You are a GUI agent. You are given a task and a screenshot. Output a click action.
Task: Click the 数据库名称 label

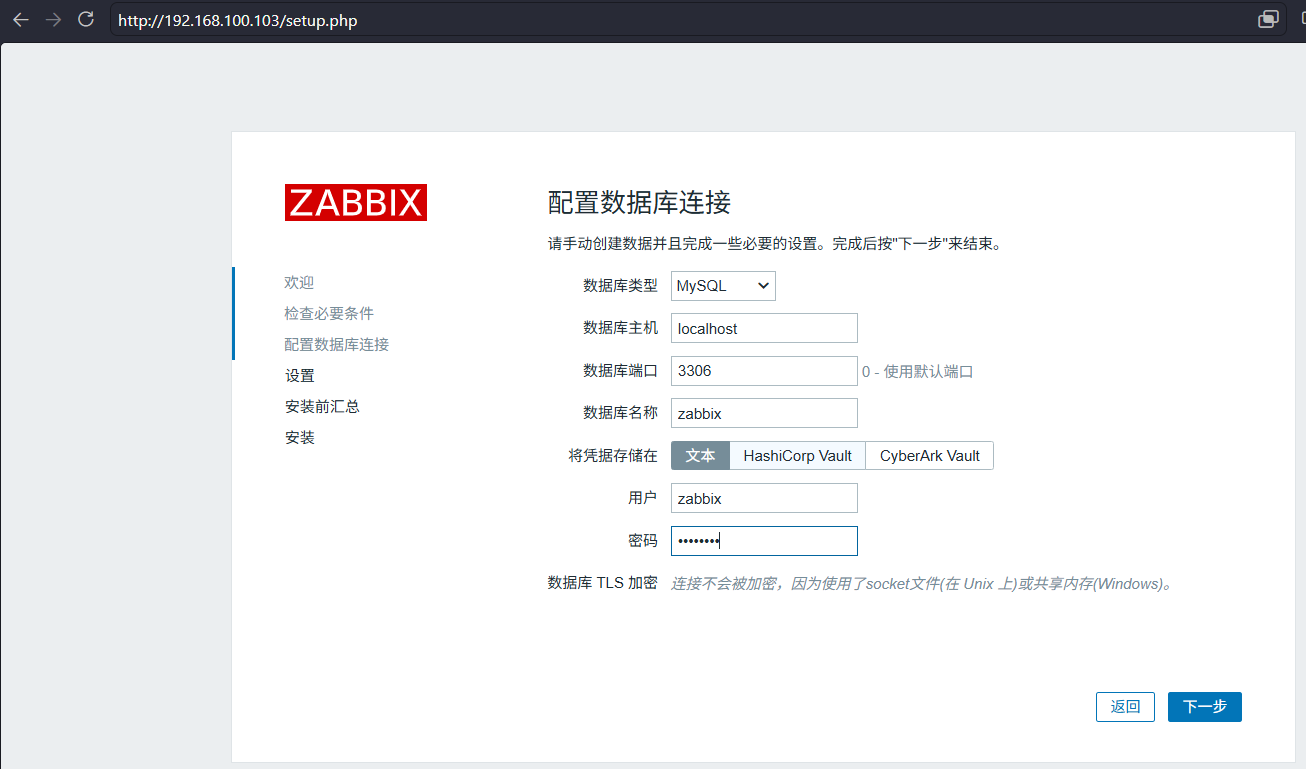pyautogui.click(x=620, y=413)
